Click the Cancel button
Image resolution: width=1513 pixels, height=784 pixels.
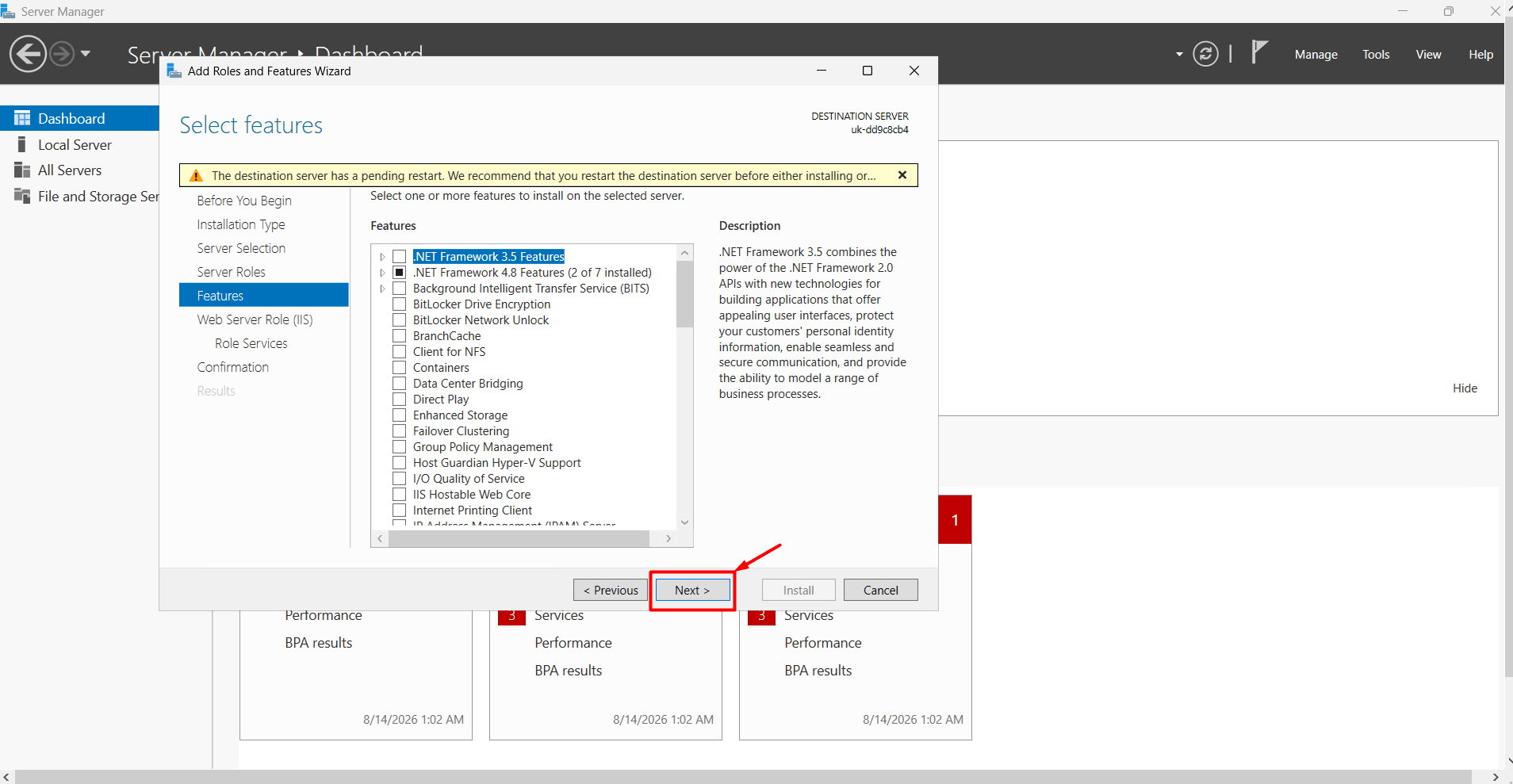pos(881,590)
